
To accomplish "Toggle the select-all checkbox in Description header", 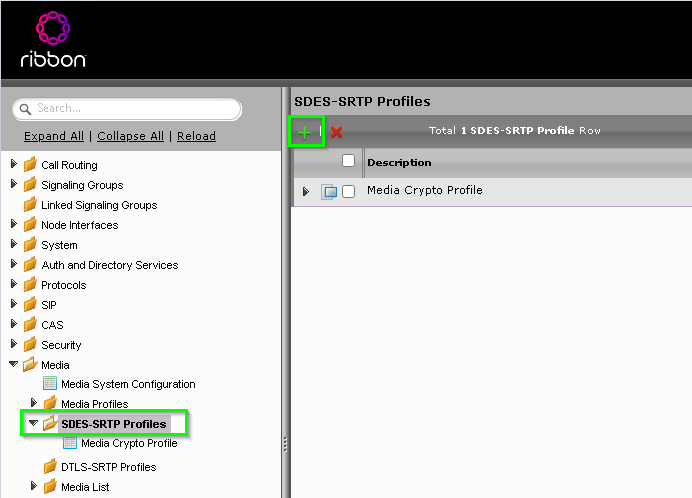I will pos(349,161).
